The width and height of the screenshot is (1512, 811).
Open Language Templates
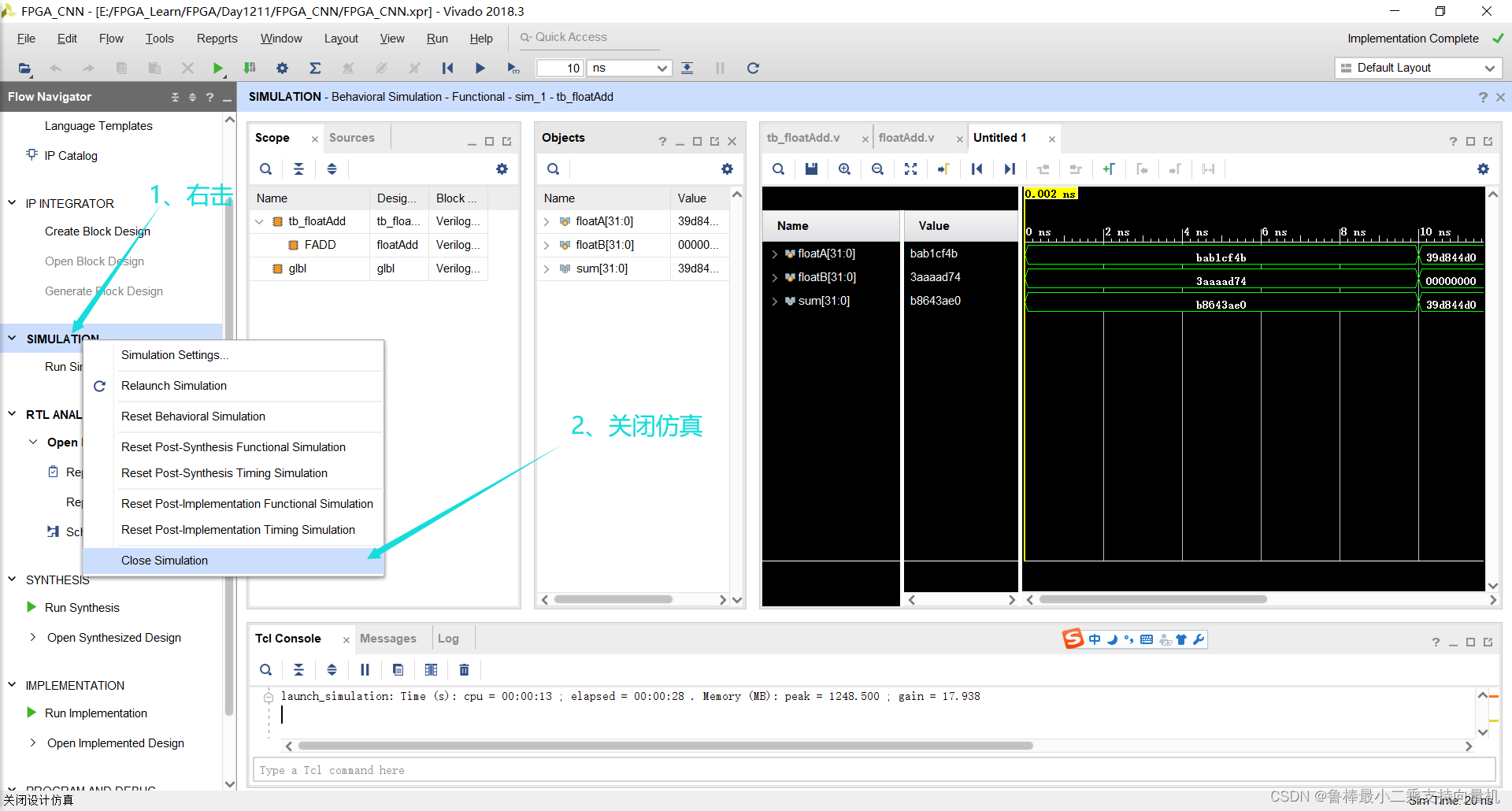pos(98,126)
